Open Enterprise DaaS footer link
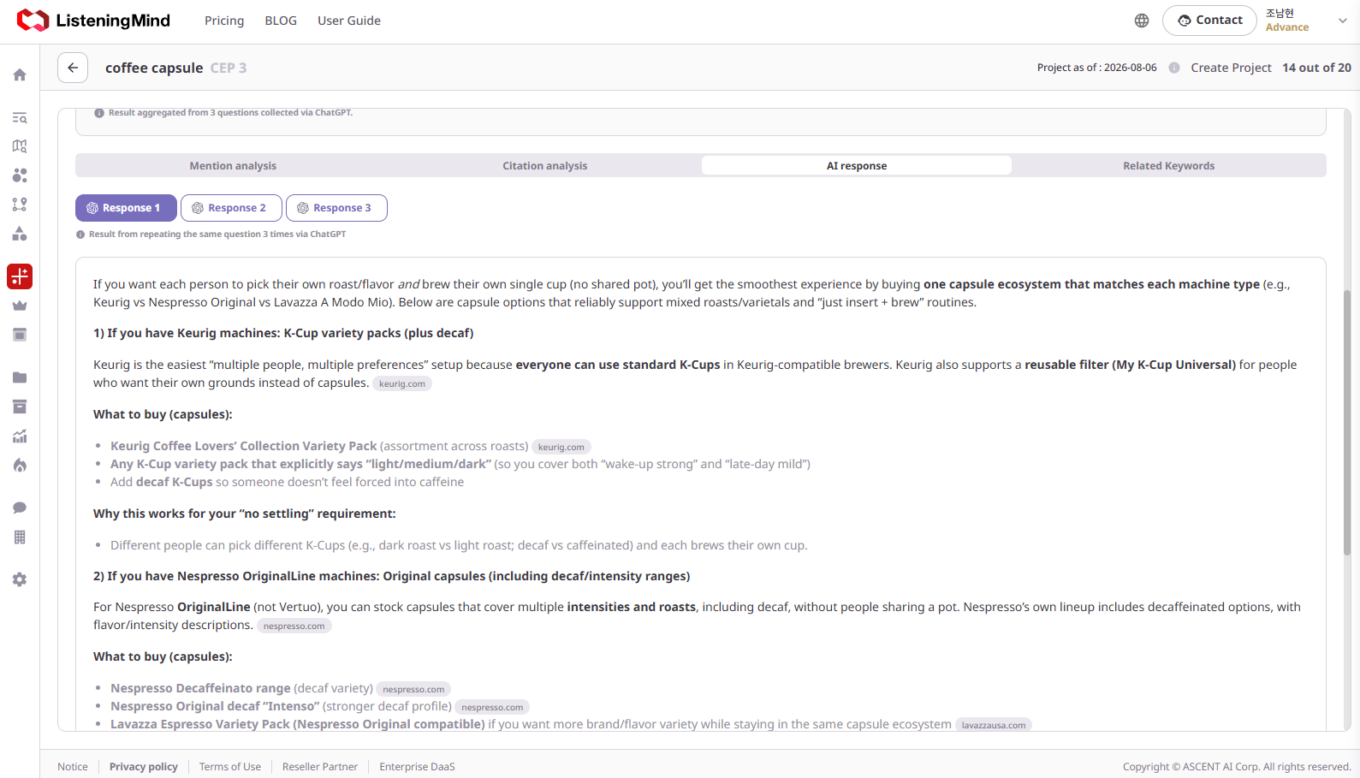This screenshot has height=778, width=1360. (417, 767)
